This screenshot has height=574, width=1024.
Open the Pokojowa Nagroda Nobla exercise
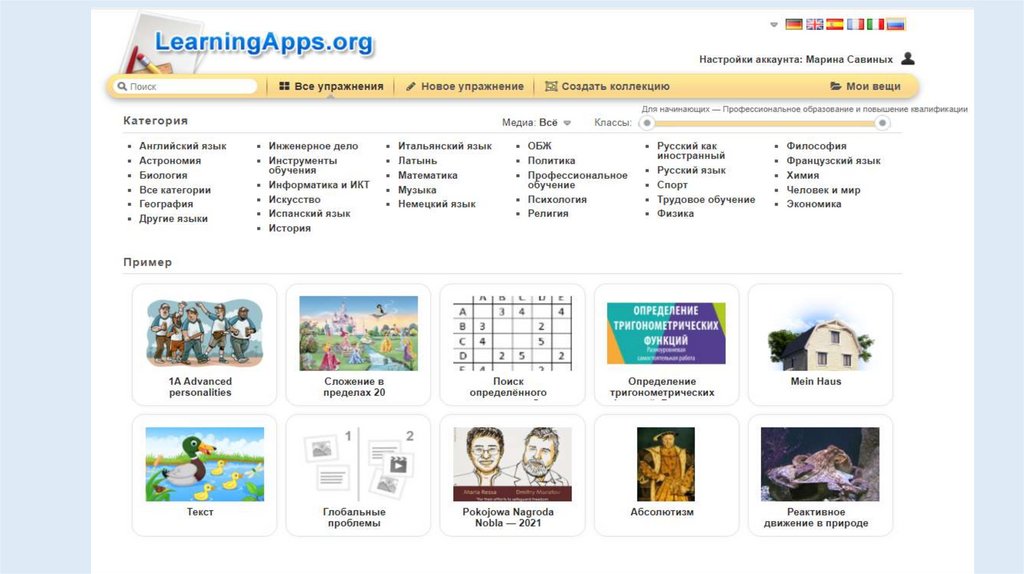tap(512, 475)
